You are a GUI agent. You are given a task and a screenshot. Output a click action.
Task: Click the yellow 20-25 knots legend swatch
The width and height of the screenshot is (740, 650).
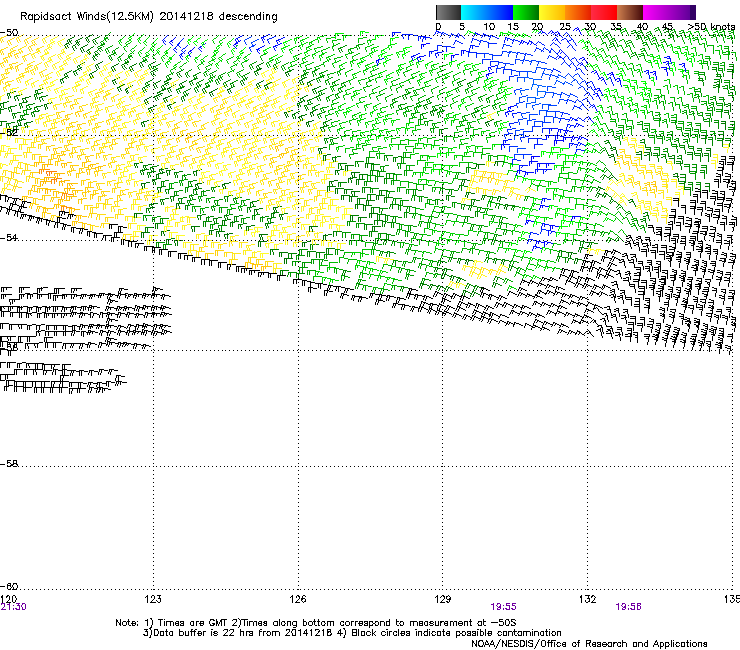pos(552,12)
